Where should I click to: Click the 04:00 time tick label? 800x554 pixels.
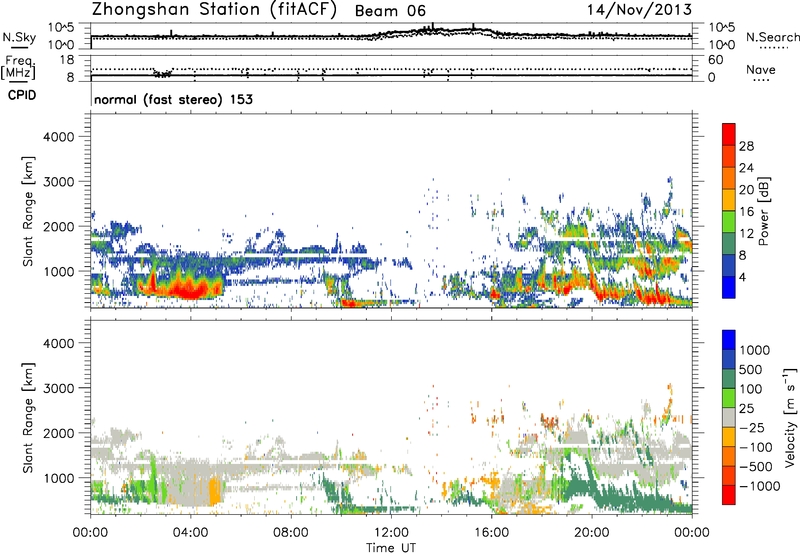(191, 533)
